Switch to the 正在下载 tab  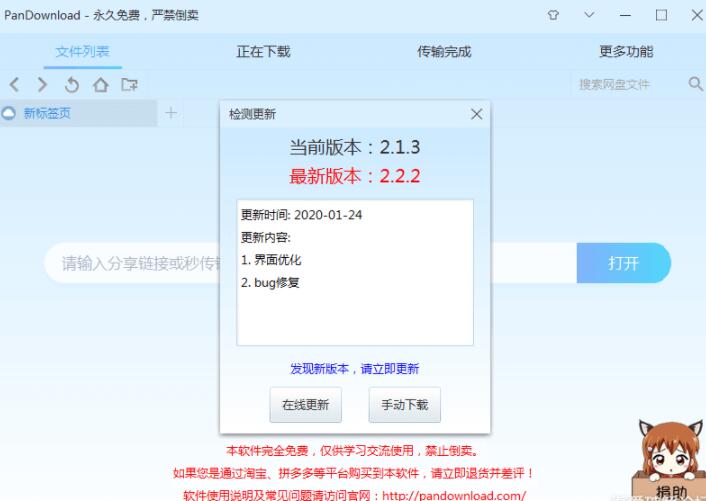263,52
